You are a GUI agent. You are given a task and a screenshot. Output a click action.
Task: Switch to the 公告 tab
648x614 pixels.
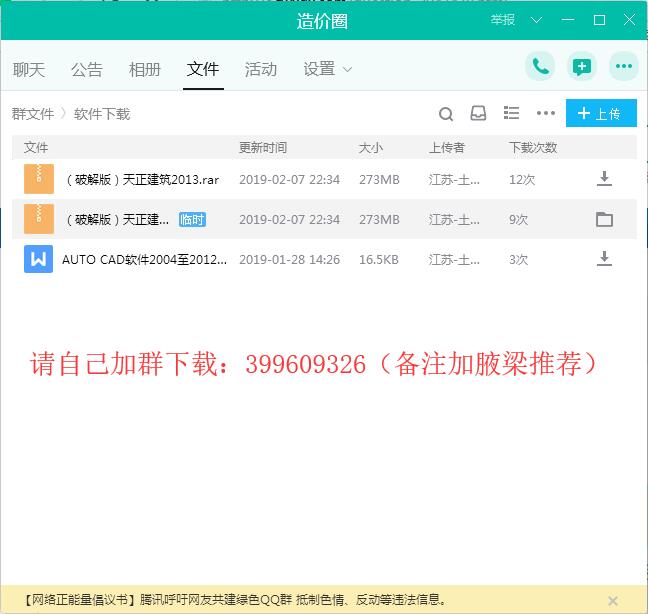(86, 69)
